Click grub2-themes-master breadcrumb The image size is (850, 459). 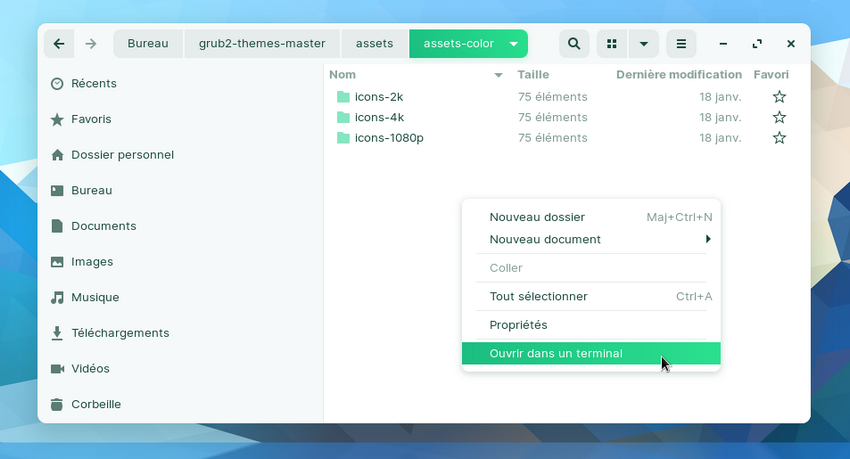pyautogui.click(x=262, y=44)
